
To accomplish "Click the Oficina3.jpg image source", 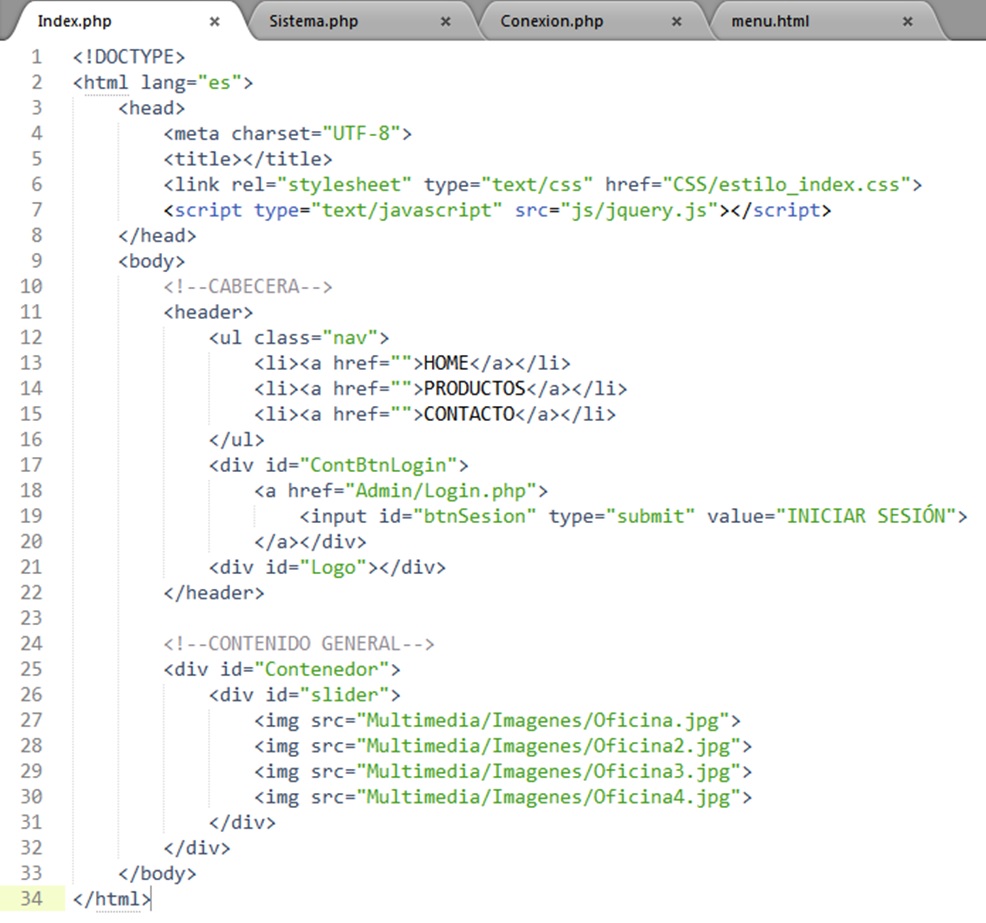I will (x=548, y=771).
